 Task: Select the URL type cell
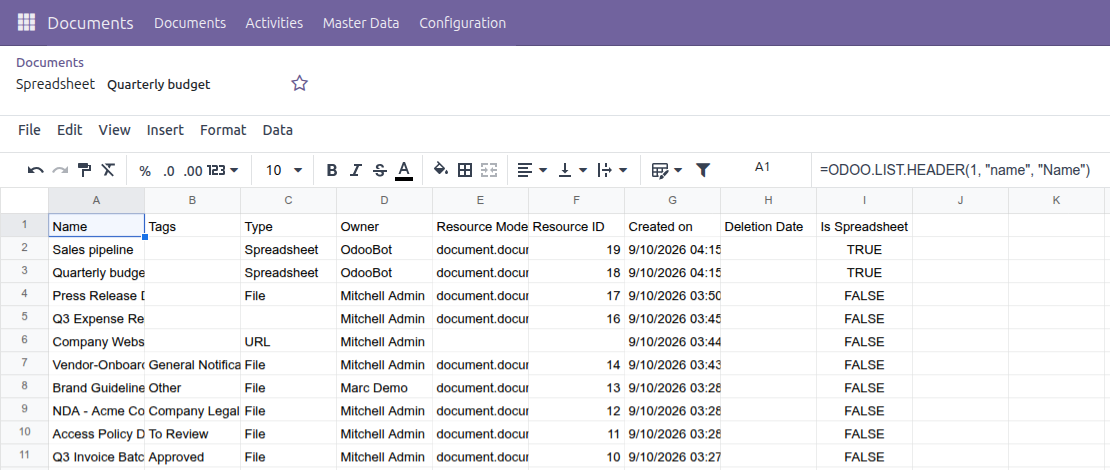tap(288, 342)
